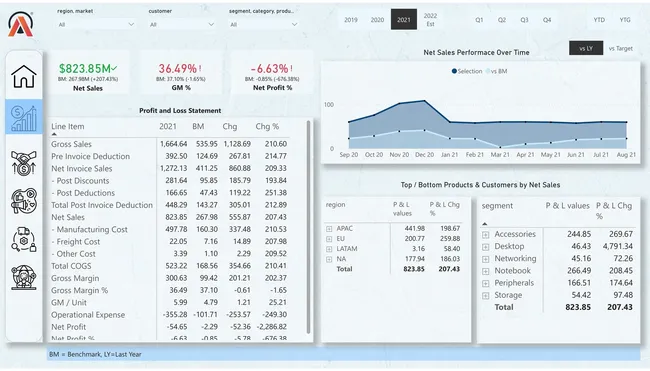Screen dimensions: 650x371
Task: Select the Operational Expense line item
Action: 88,315
